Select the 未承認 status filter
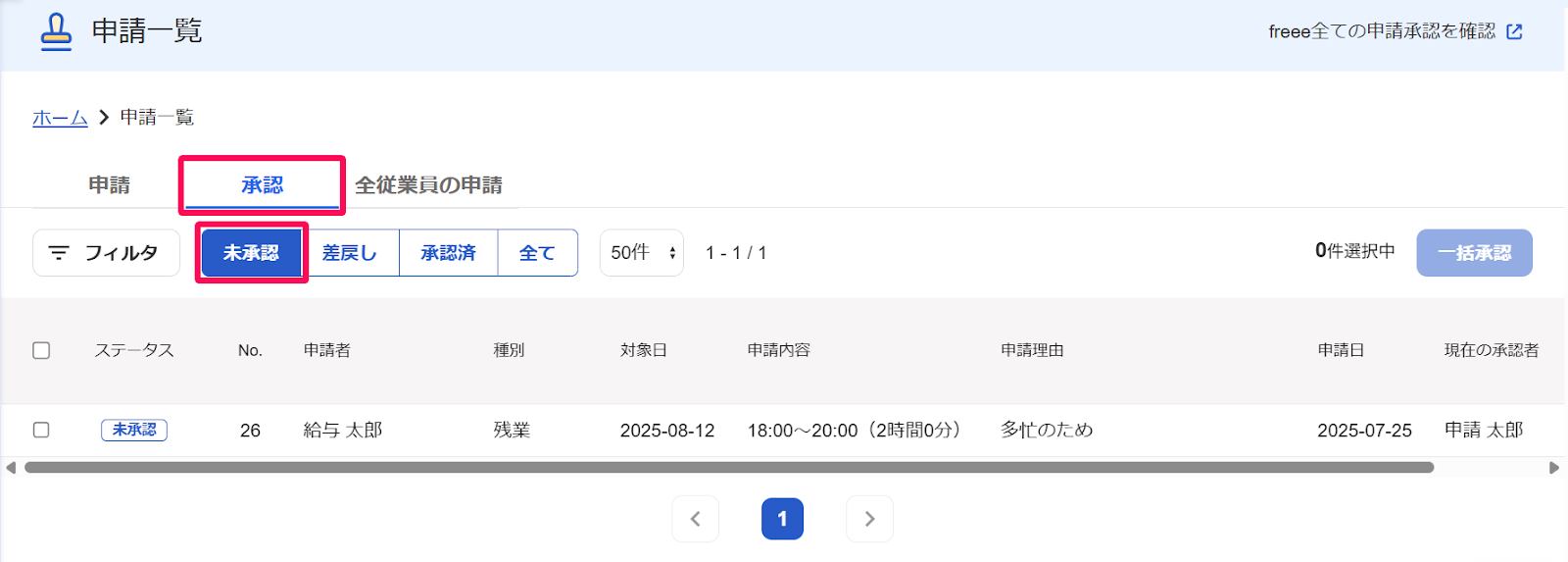Screen dimensions: 1568x562 coord(251,253)
